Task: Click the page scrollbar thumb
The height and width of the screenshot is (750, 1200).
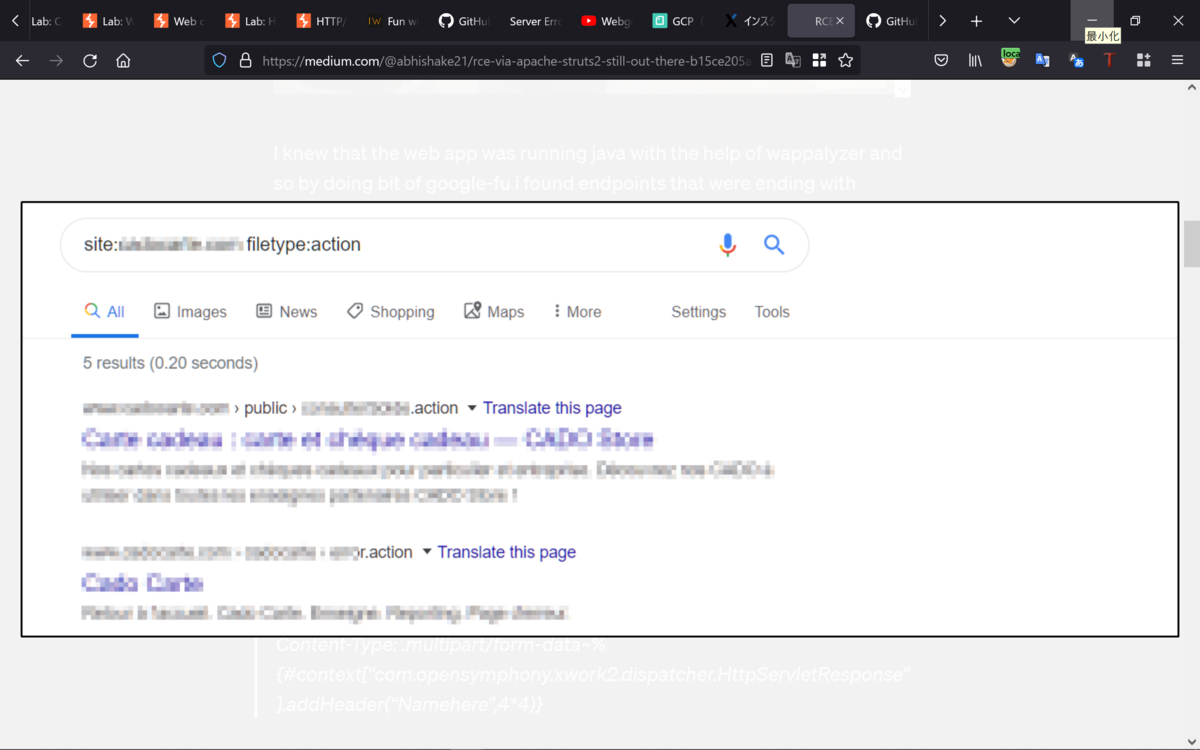Action: pos(1191,244)
